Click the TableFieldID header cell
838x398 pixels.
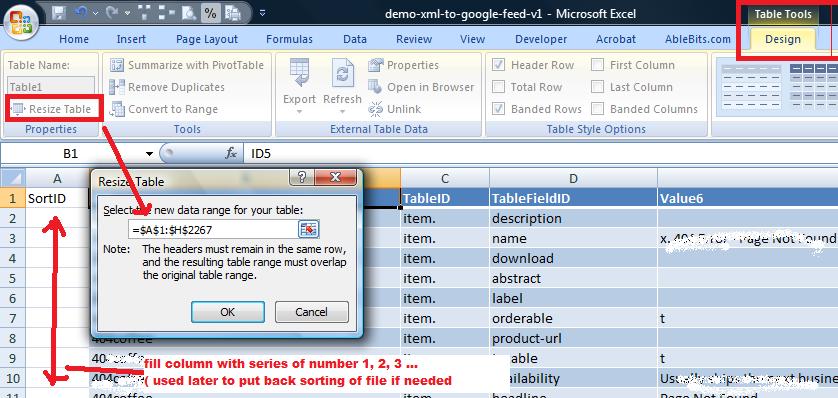(573, 198)
